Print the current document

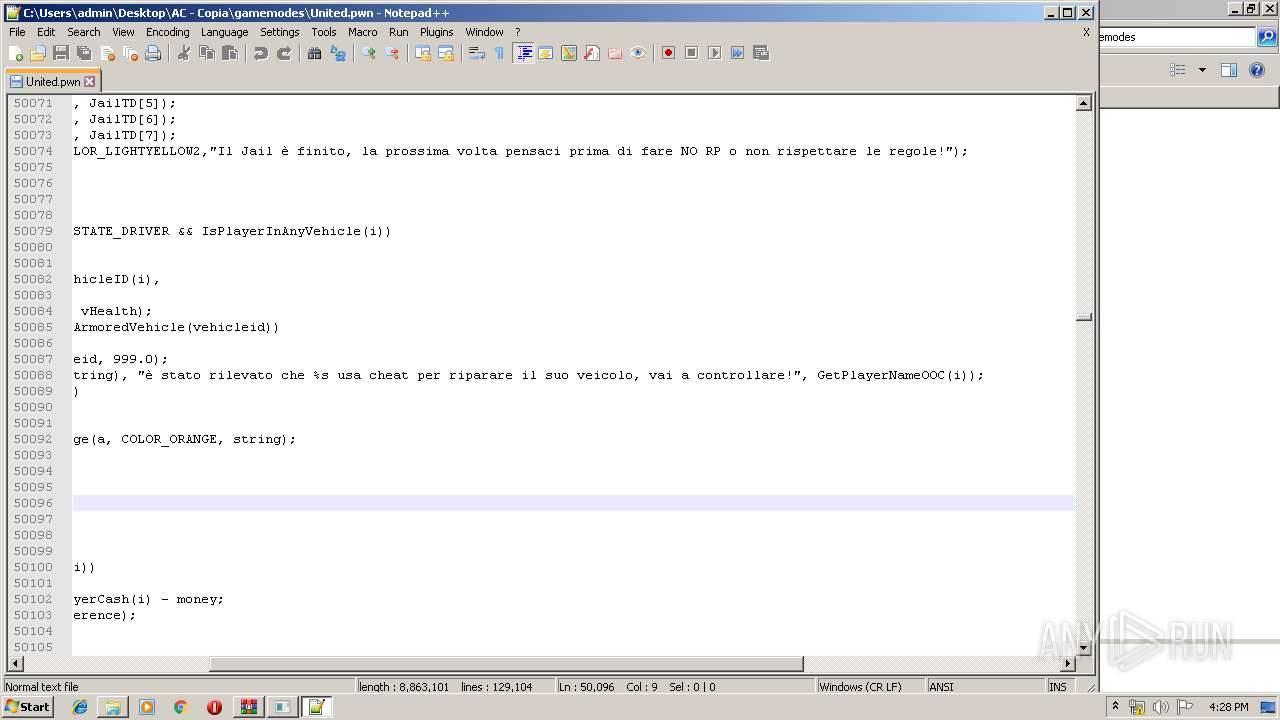click(153, 53)
